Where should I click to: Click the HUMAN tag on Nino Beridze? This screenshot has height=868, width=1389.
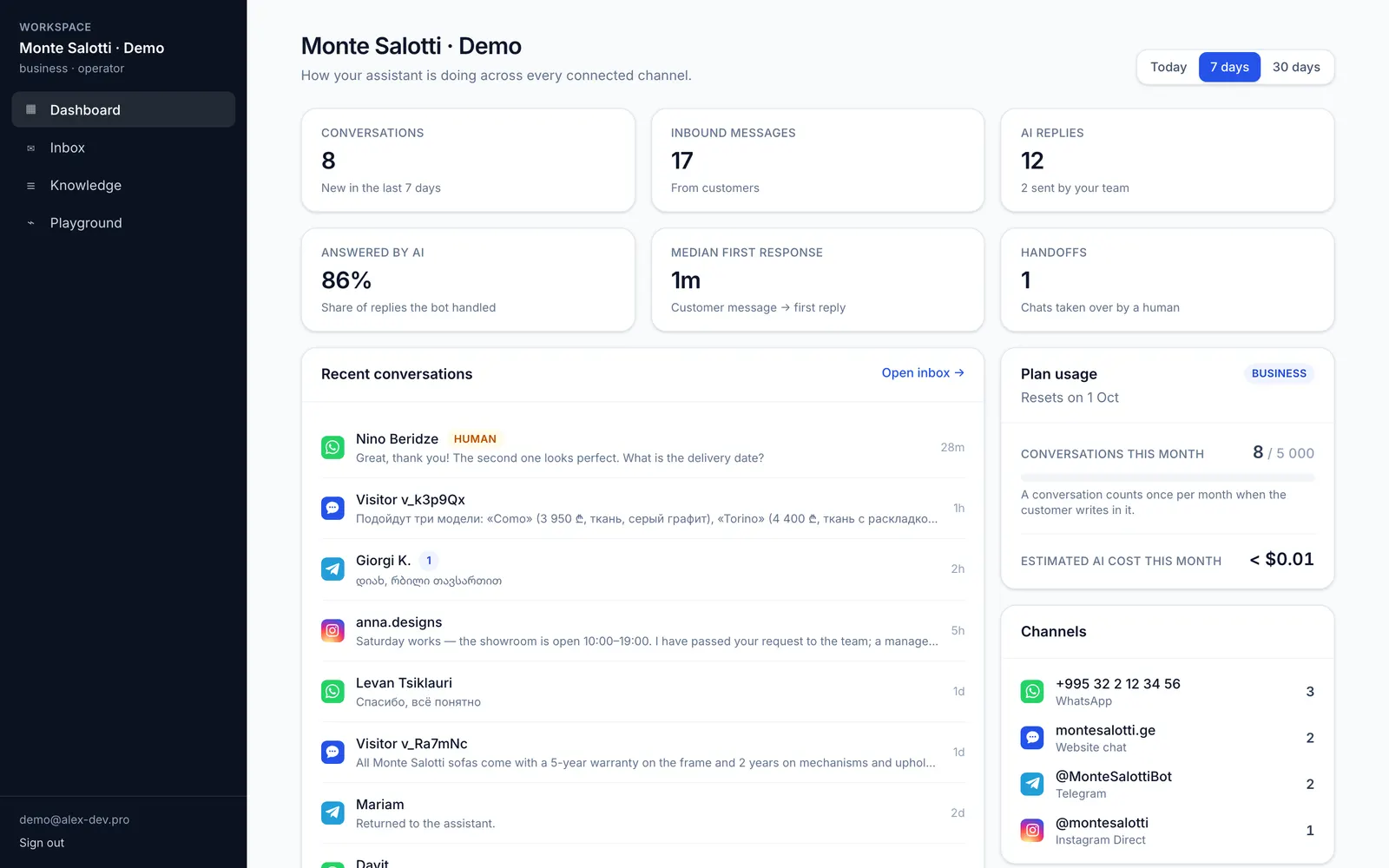[475, 439]
